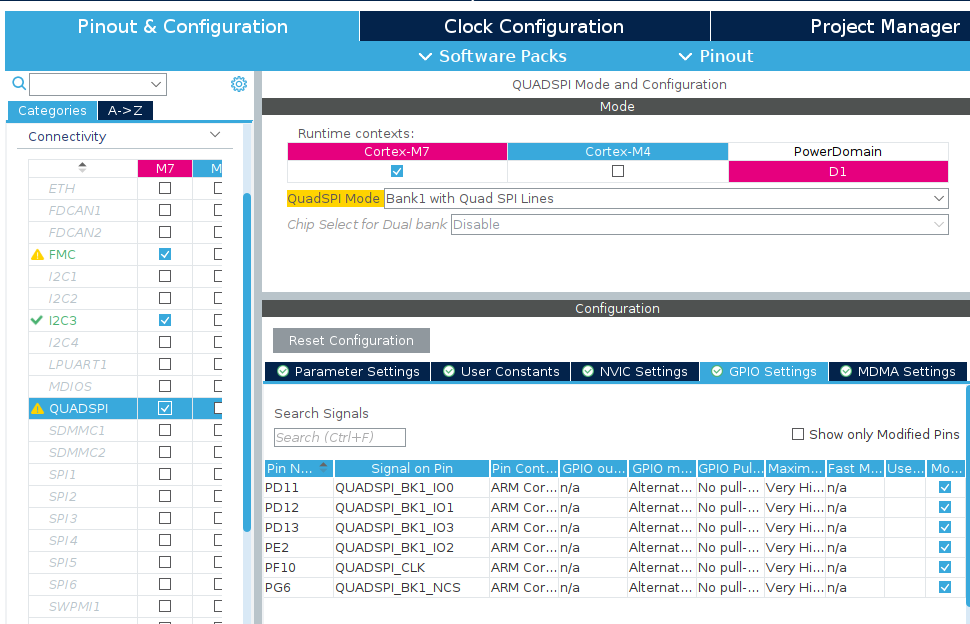Toggle the M7 checkbox for ETH
Screen dimensions: 970x624
[165, 189]
